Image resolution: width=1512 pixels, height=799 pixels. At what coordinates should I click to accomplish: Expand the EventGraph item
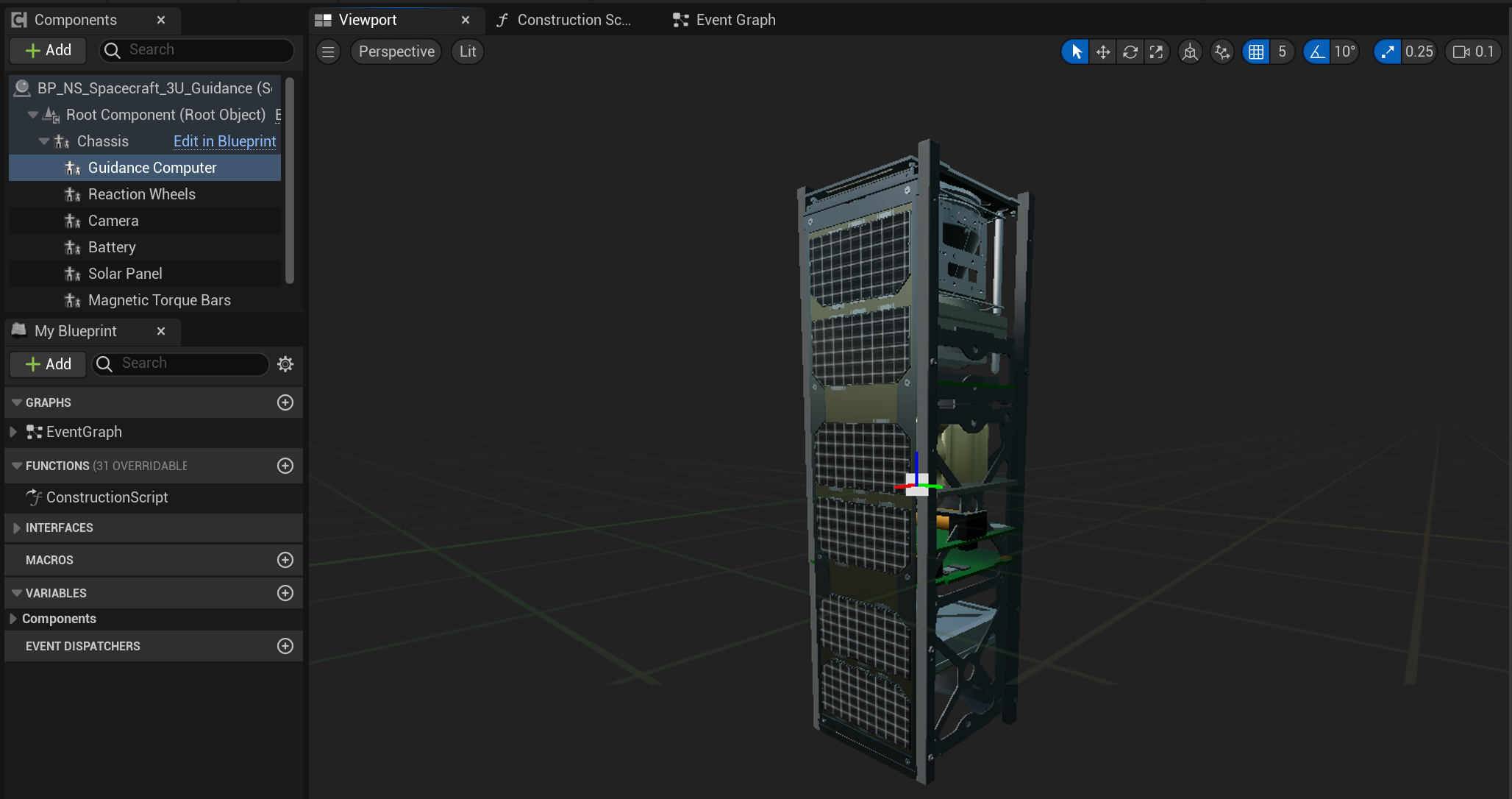point(13,432)
